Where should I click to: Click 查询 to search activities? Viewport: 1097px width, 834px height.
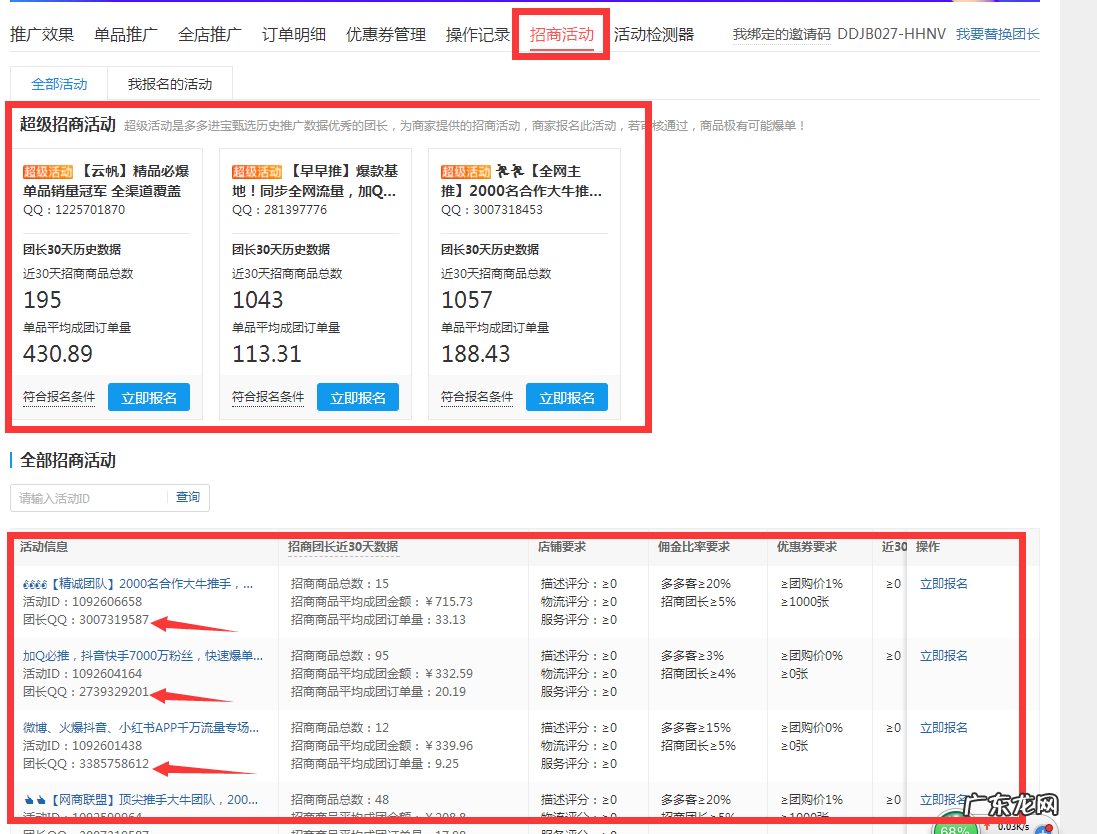pos(187,497)
